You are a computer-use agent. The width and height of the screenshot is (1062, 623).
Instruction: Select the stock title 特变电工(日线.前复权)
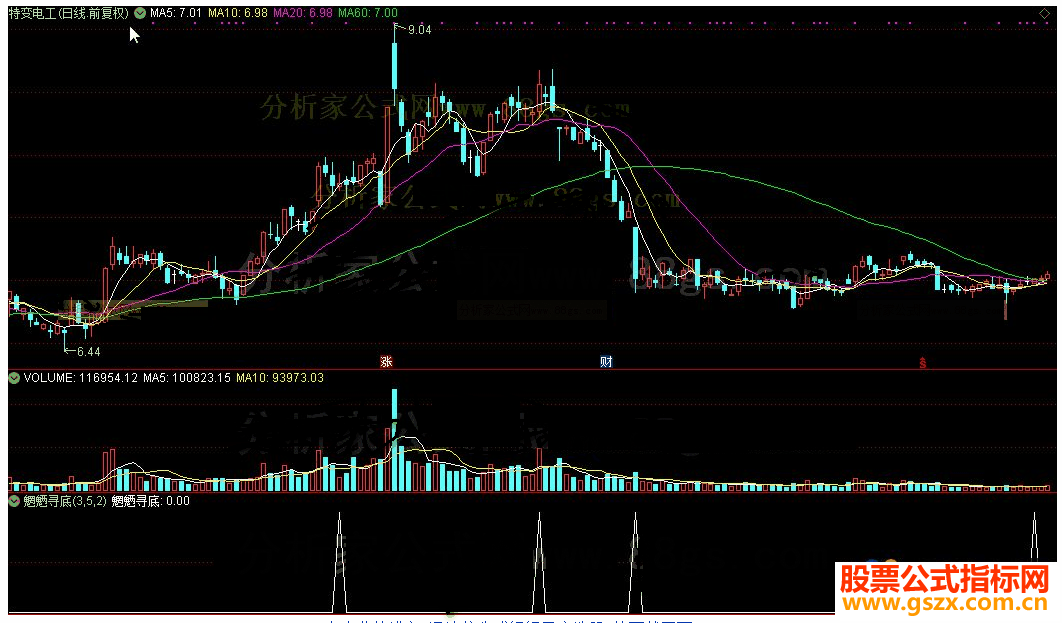tap(68, 13)
